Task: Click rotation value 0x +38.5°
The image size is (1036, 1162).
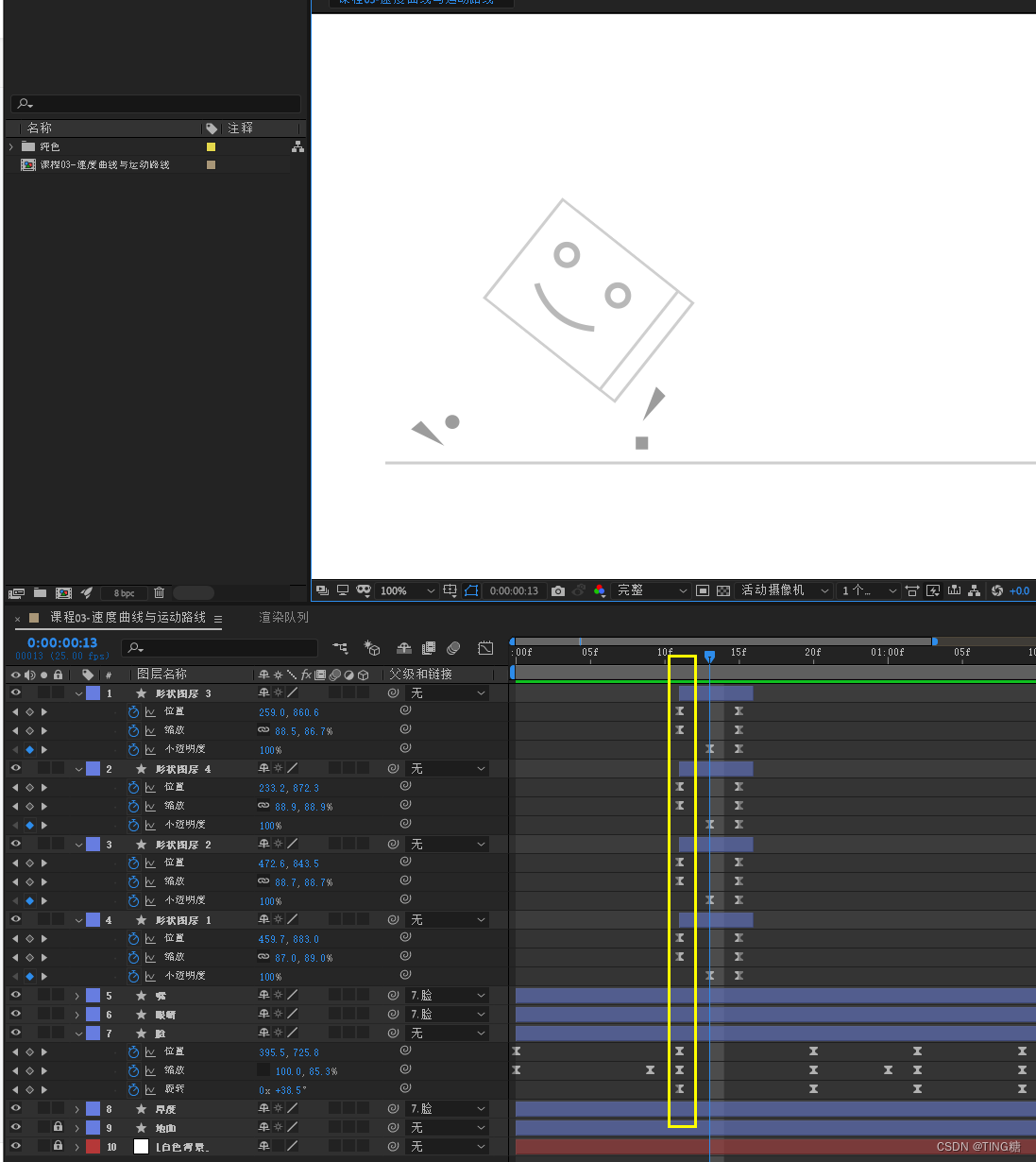Action: point(282,1090)
